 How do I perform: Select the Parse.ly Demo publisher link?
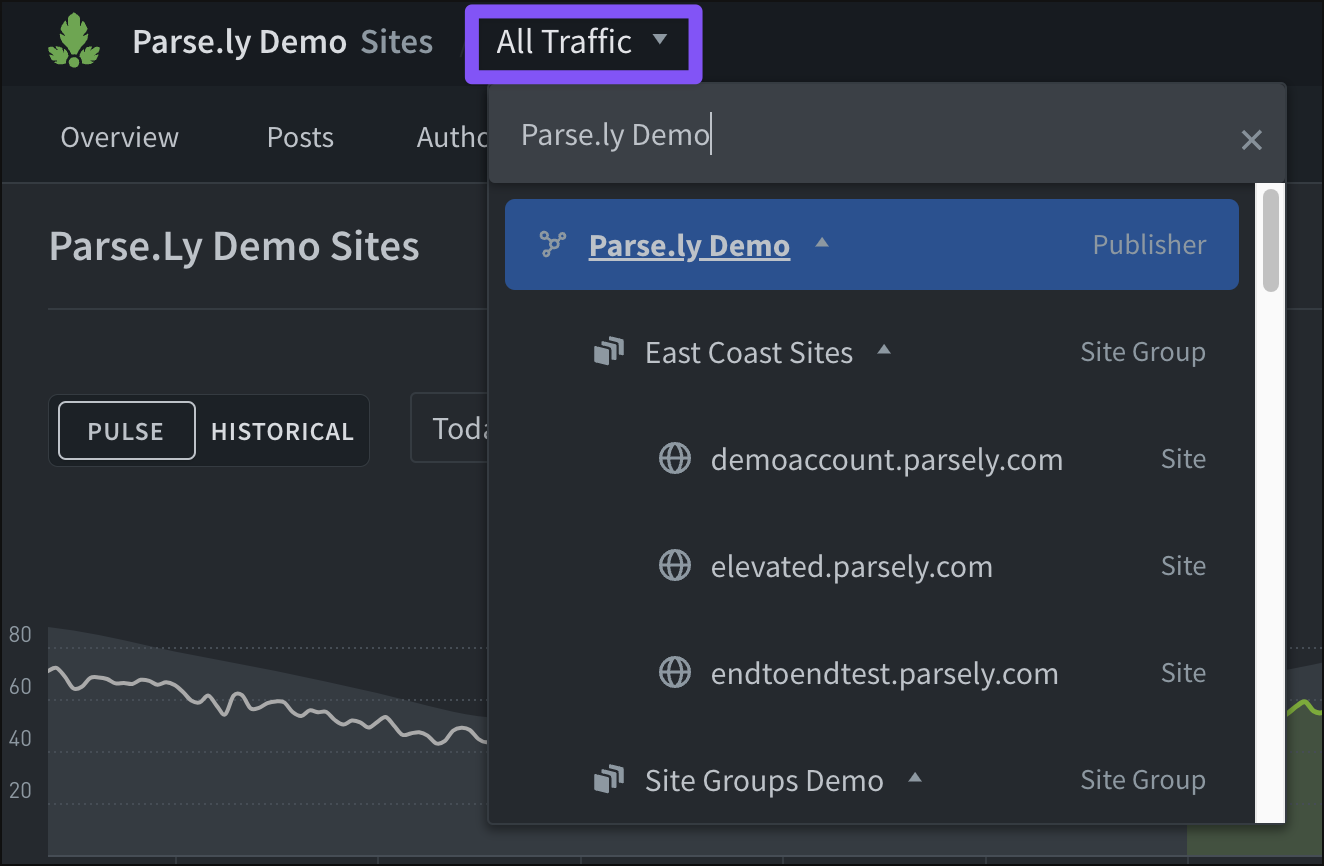click(x=689, y=245)
